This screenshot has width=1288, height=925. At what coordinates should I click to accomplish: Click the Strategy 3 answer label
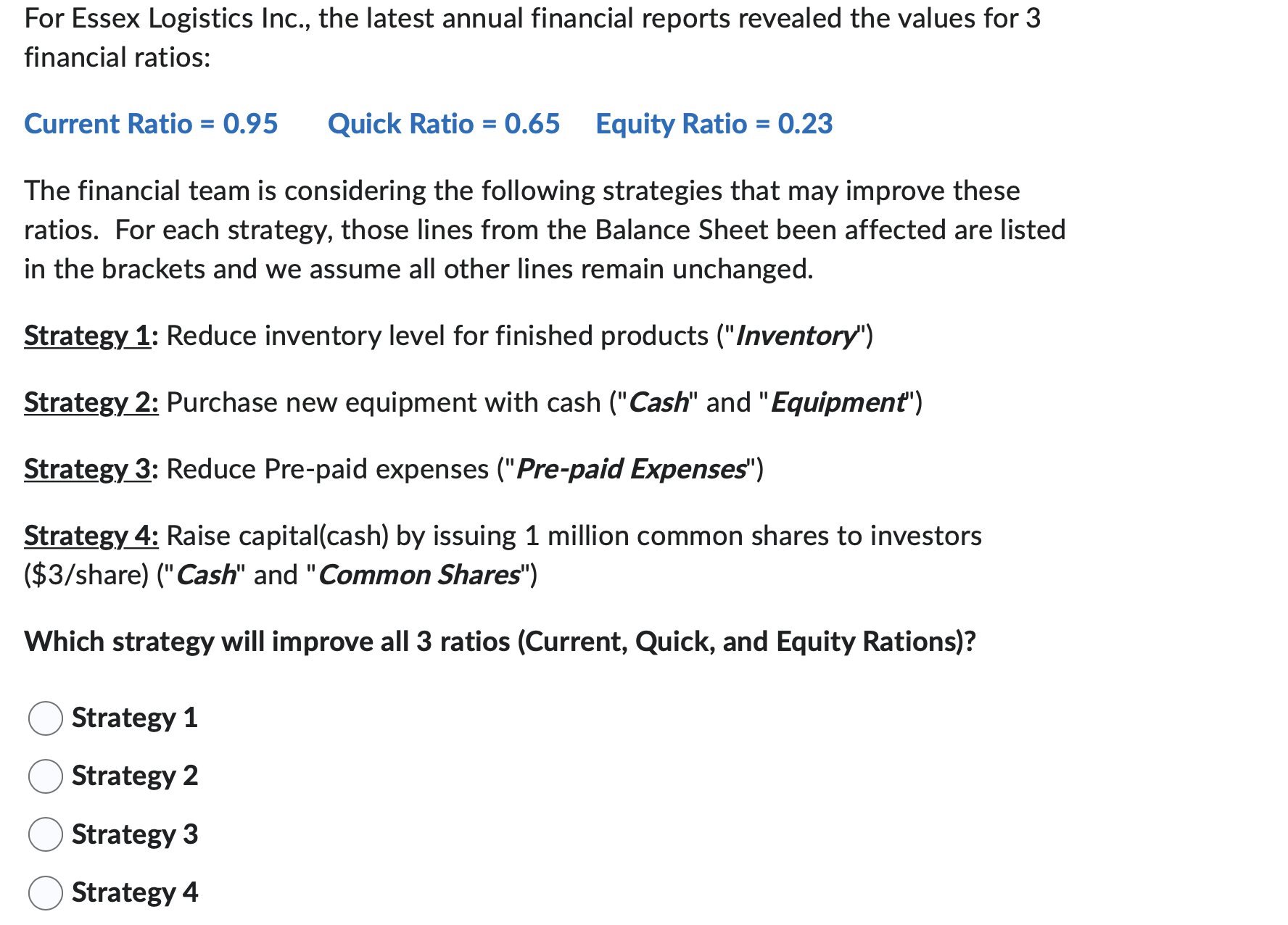(134, 834)
